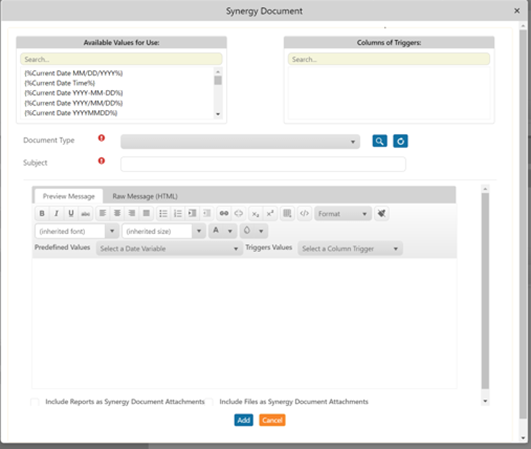Click the Subject input field

pos(263,164)
